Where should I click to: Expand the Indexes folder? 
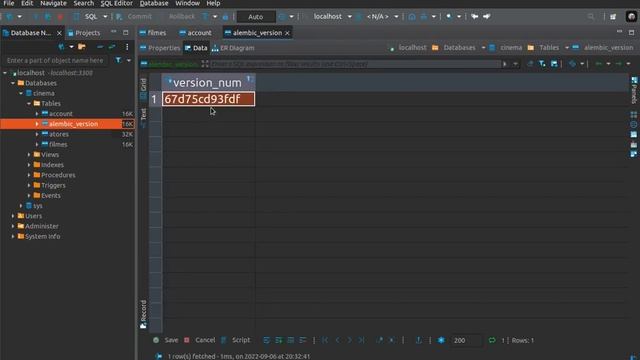tap(29, 165)
